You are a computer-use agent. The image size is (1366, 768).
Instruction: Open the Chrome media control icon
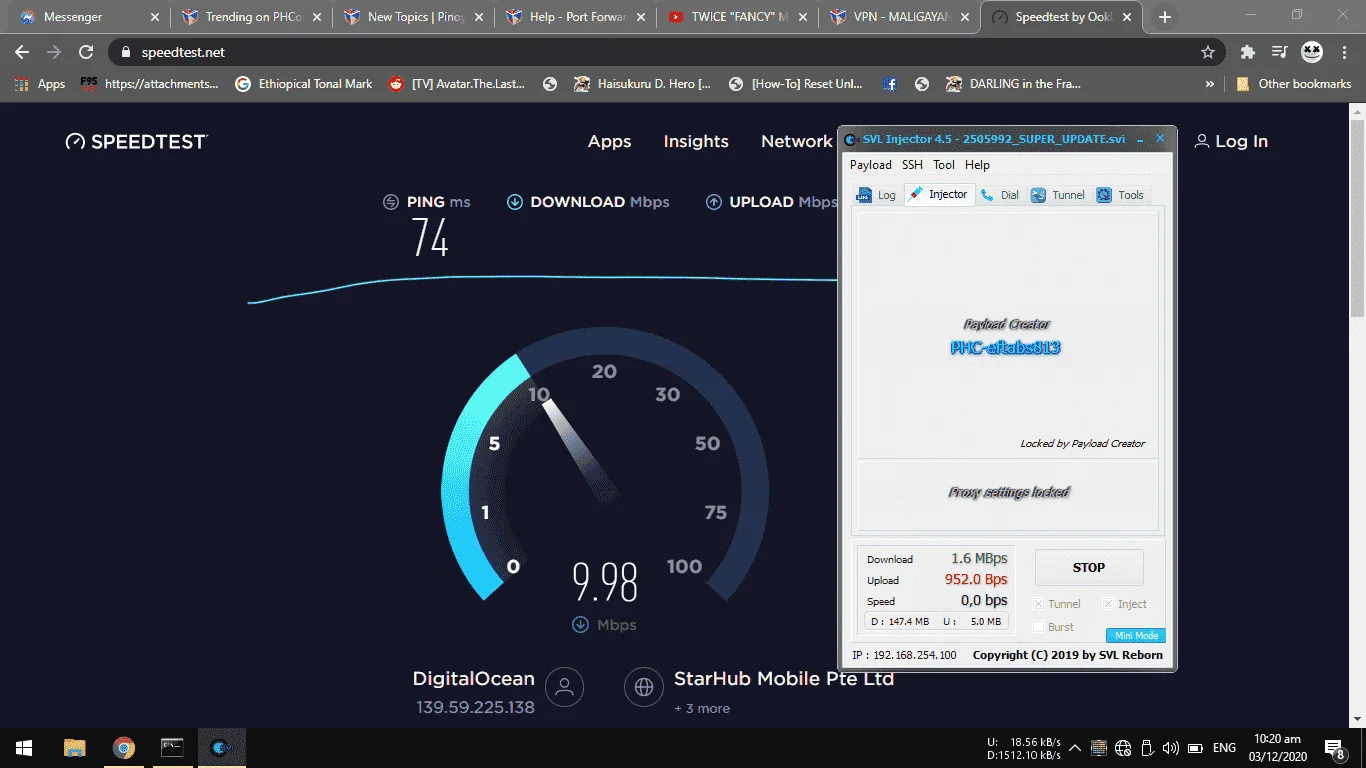point(1279,52)
